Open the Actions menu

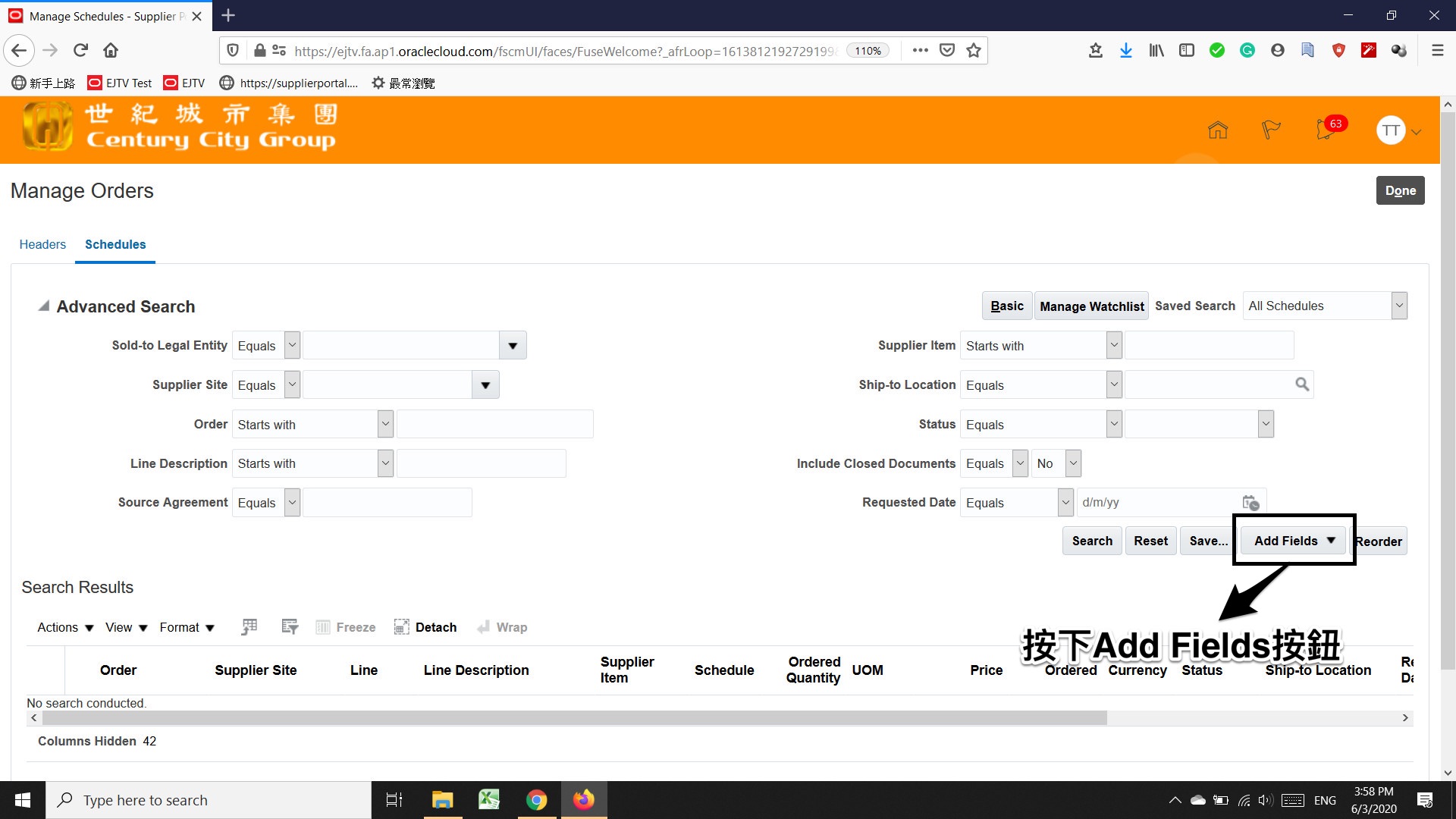(65, 627)
